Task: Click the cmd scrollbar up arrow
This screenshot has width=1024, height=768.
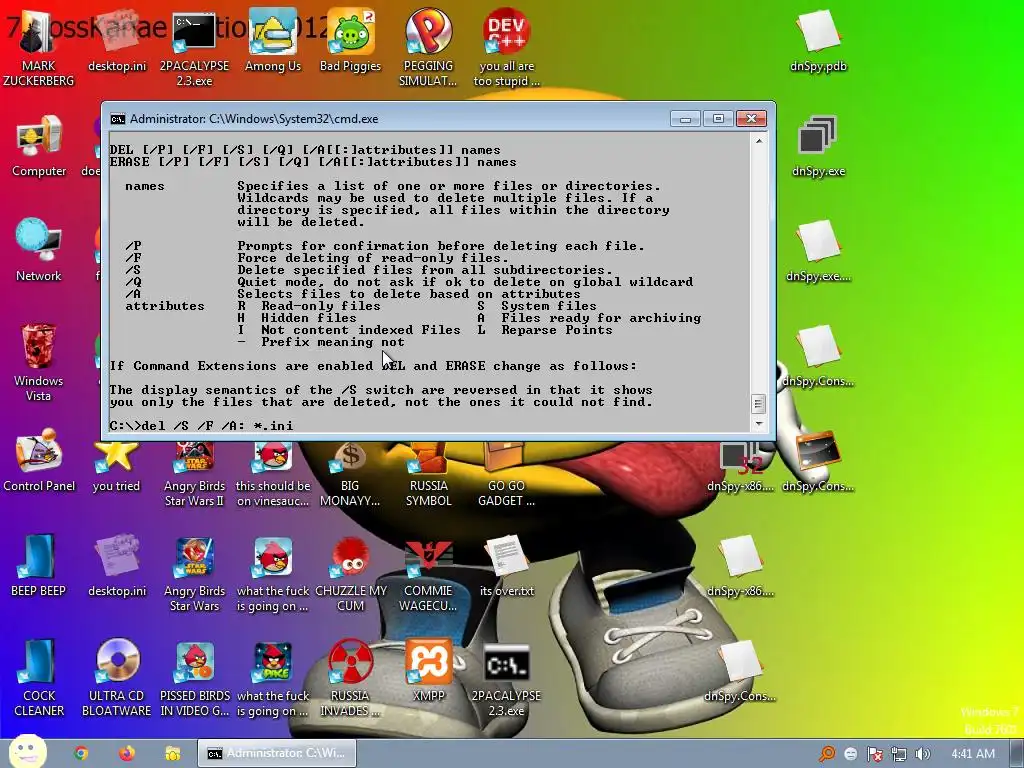Action: tap(759, 140)
